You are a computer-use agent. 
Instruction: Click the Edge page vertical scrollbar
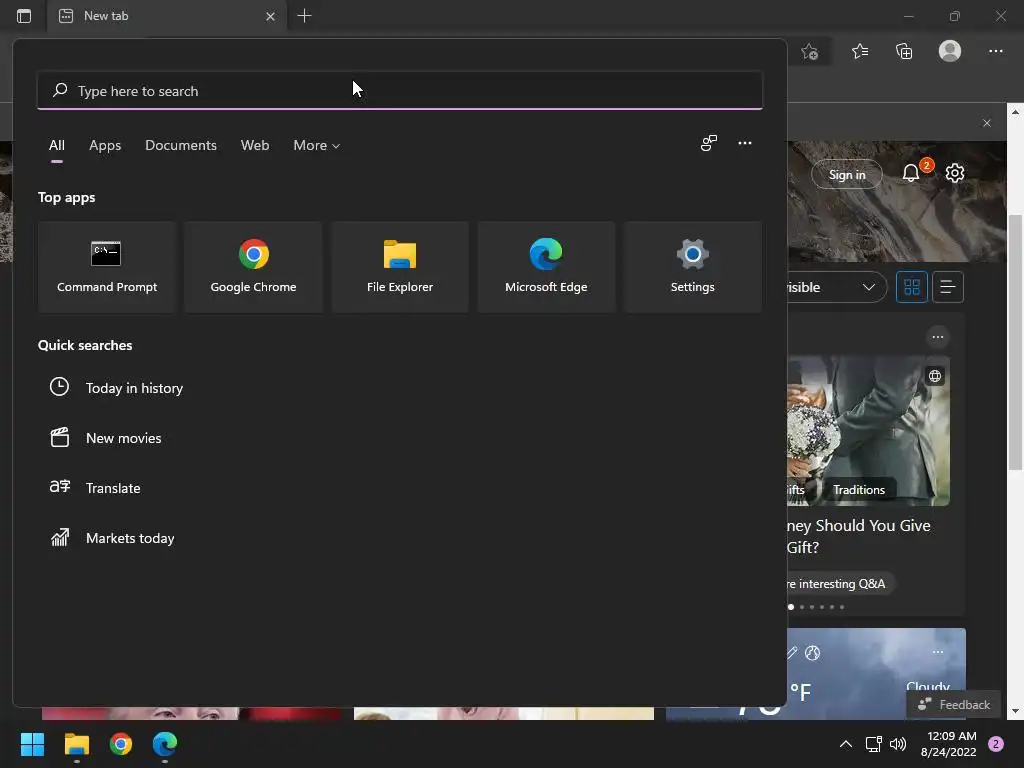pos(1015,342)
